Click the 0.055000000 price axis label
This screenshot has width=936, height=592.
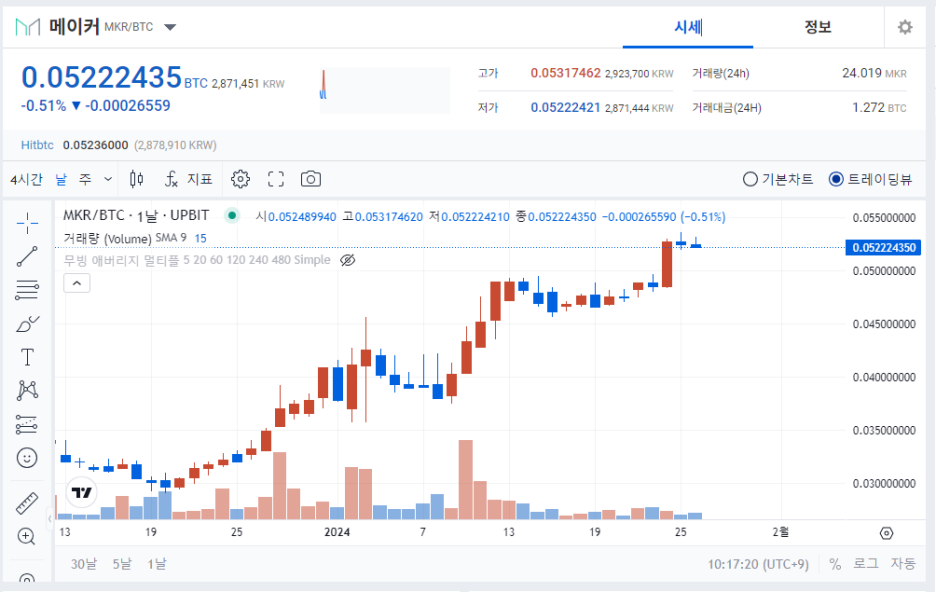pyautogui.click(x=883, y=218)
